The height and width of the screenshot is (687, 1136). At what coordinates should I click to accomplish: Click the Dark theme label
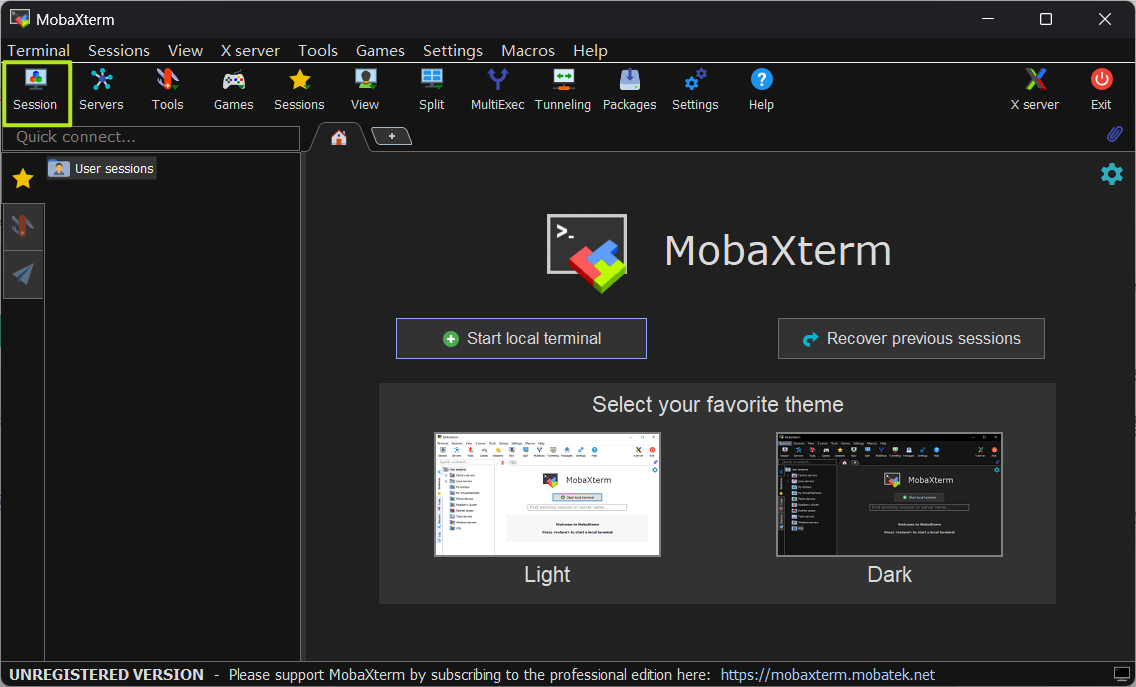coord(890,574)
